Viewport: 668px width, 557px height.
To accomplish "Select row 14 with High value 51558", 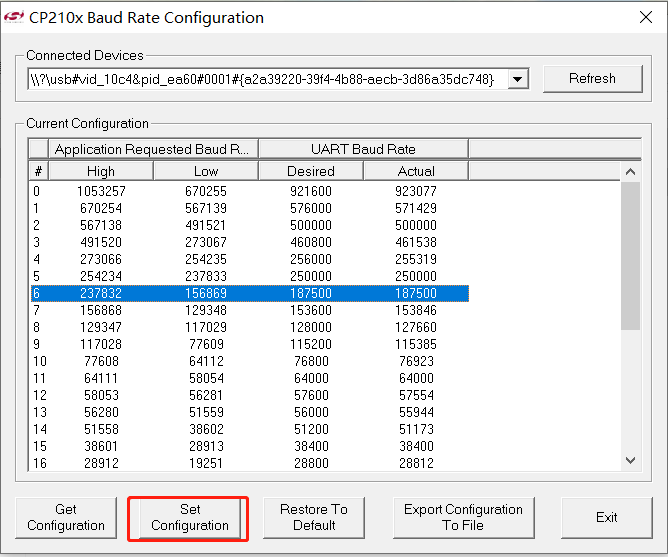I will click(250, 430).
